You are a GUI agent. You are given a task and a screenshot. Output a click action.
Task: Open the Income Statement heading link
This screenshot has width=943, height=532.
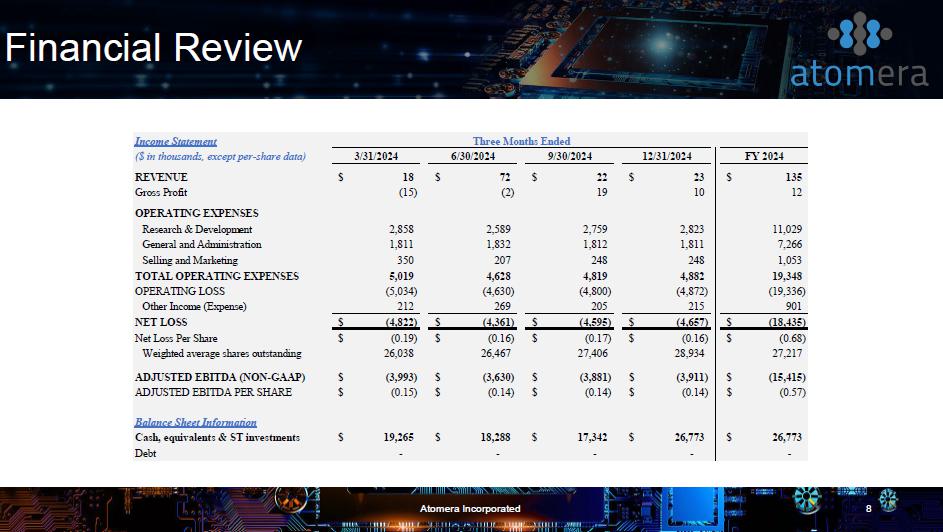176,141
